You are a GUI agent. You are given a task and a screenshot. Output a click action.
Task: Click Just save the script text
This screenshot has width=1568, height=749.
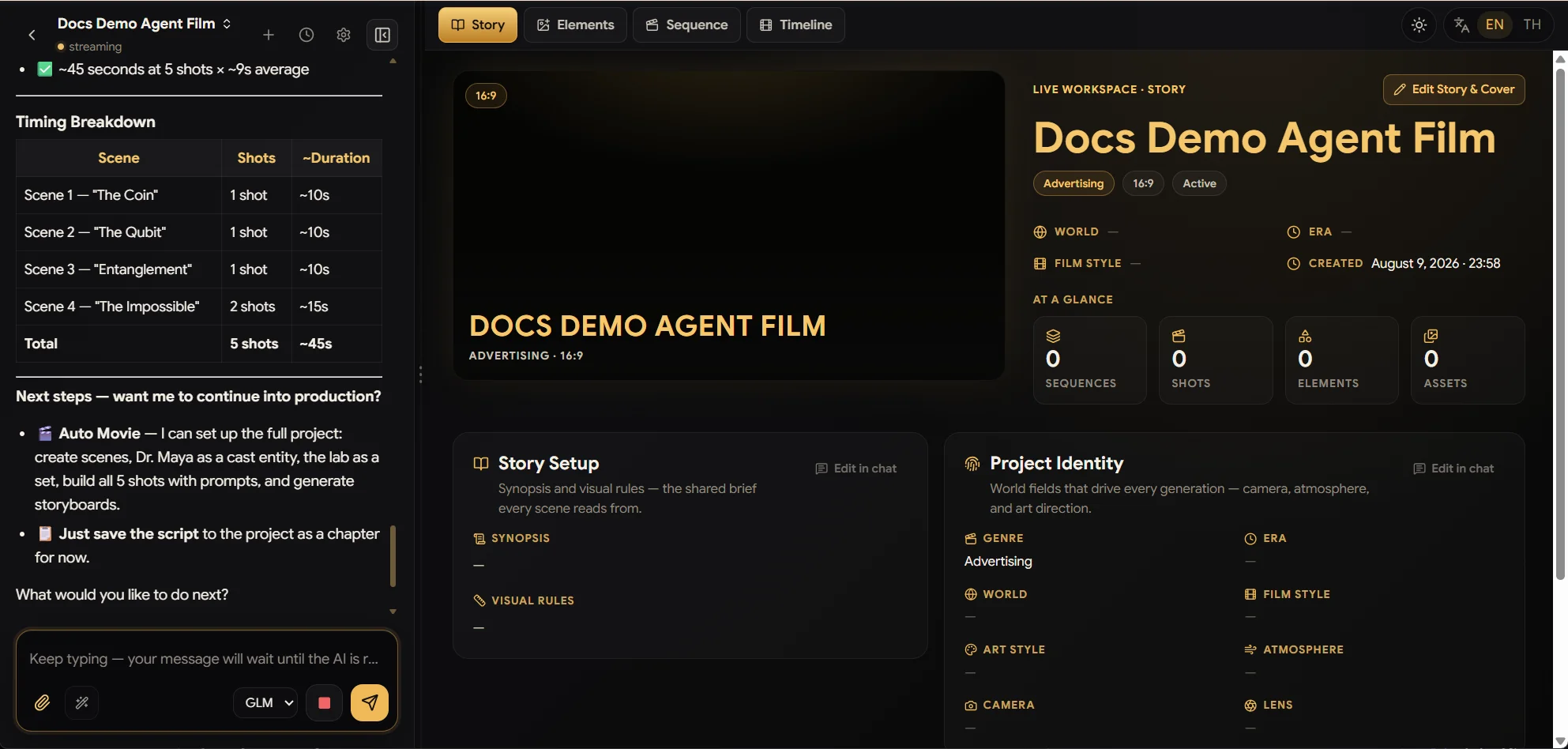[x=129, y=534]
